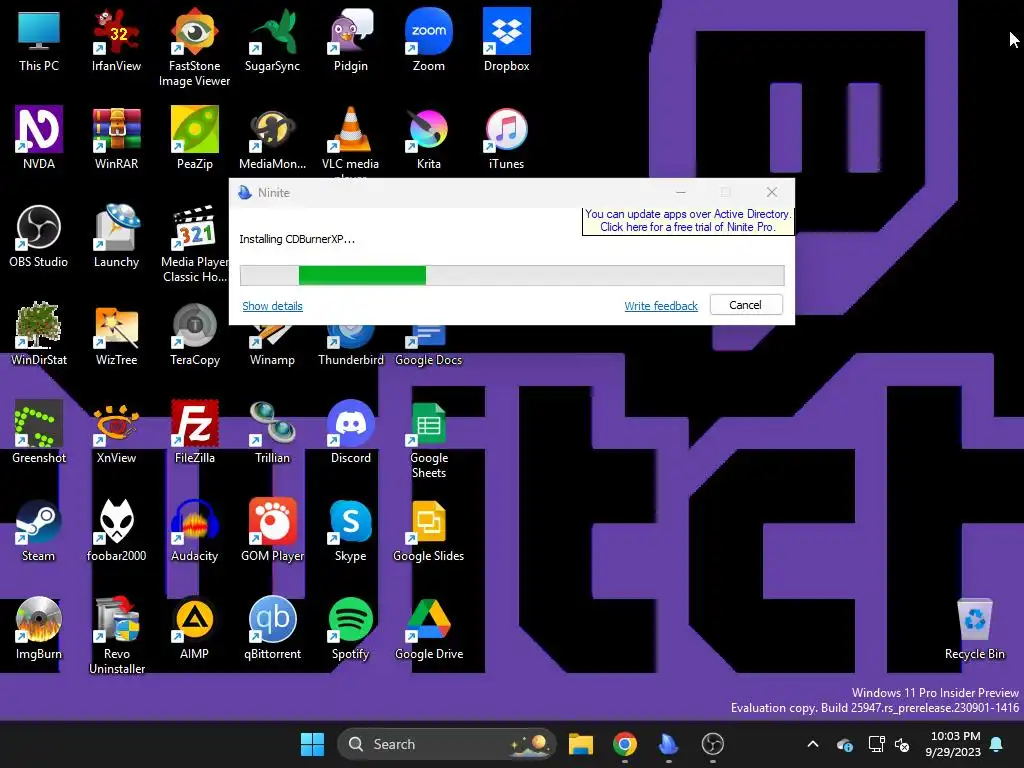Click the WizTree desktop shortcut
Screen dimensions: 1024x768
tap(116, 334)
